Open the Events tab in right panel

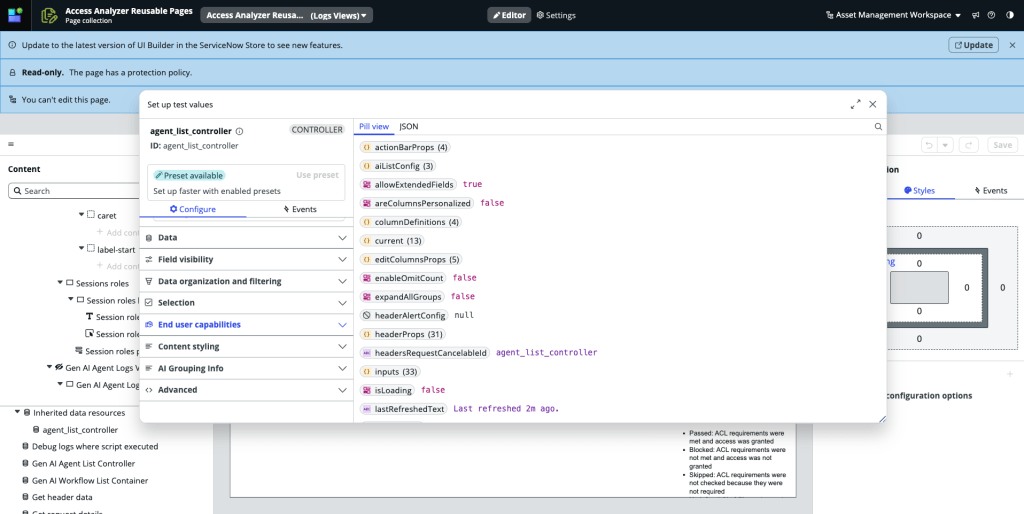coord(991,191)
